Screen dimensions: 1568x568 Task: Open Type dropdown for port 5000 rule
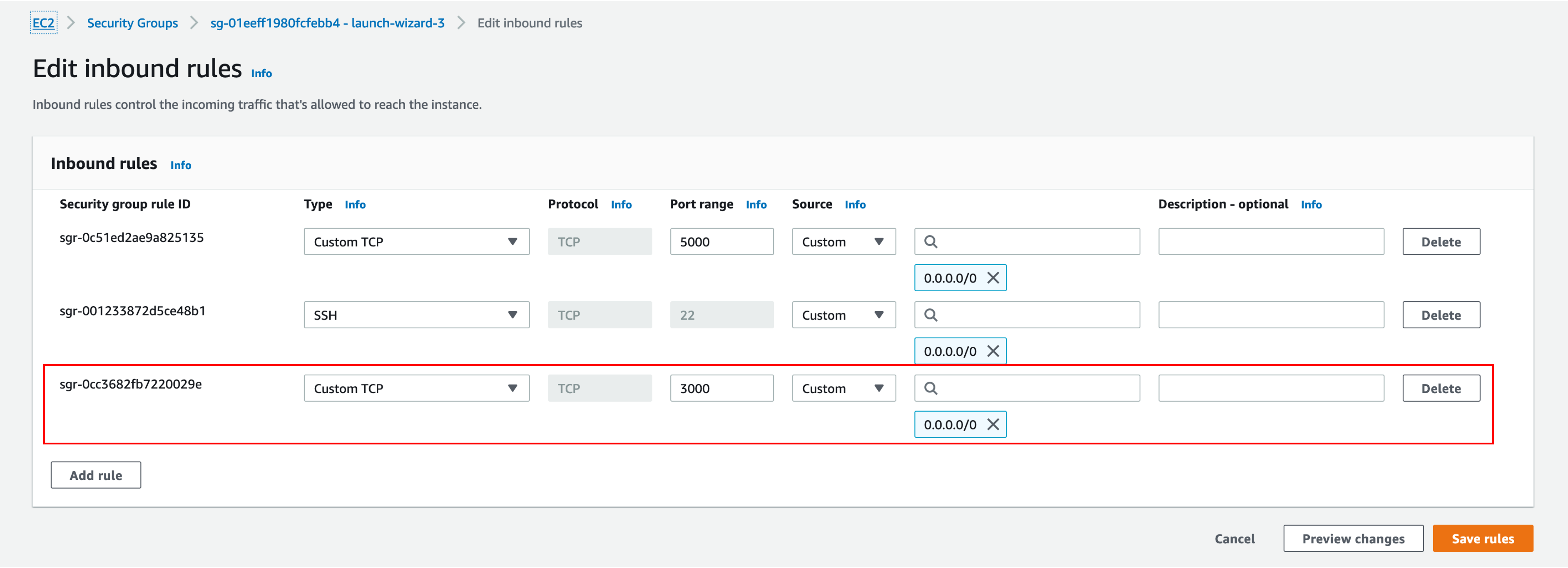point(416,241)
